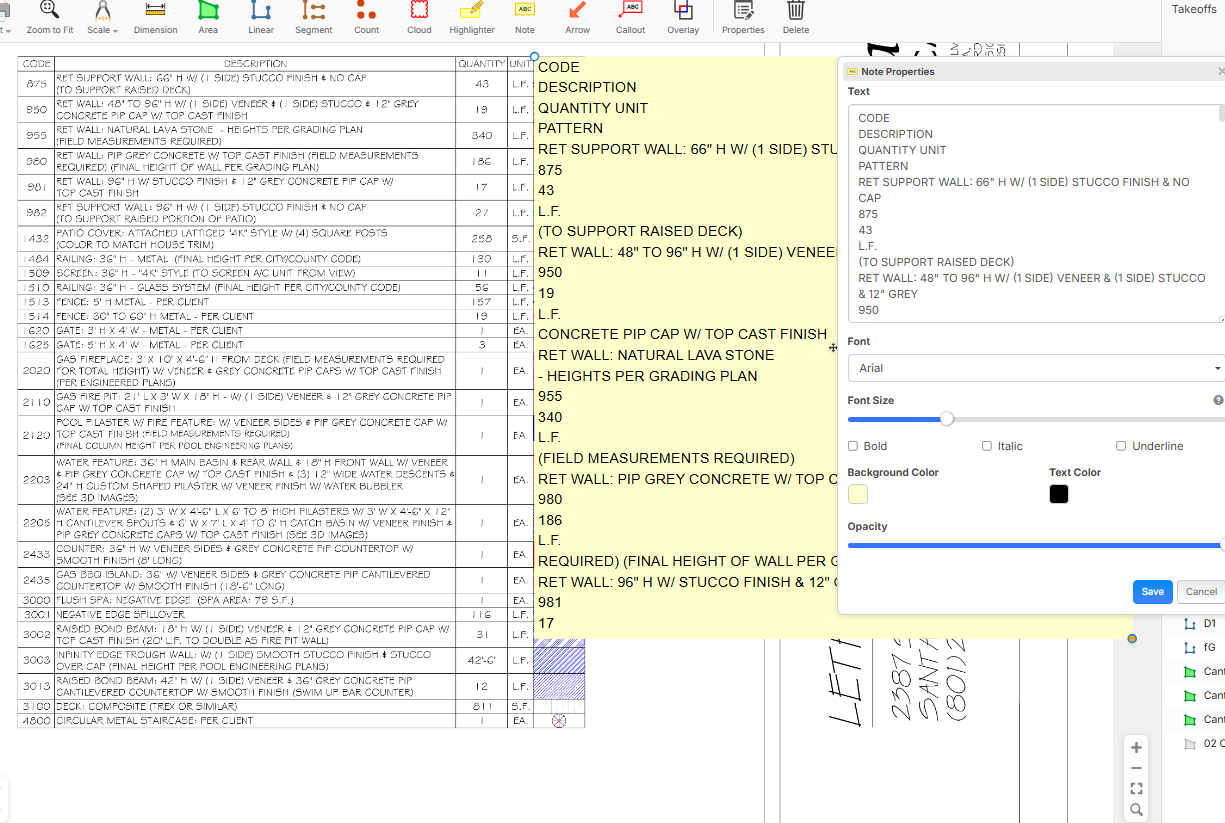The image size is (1225, 823).
Task: Enable the Italic checkbox
Action: coord(987,446)
